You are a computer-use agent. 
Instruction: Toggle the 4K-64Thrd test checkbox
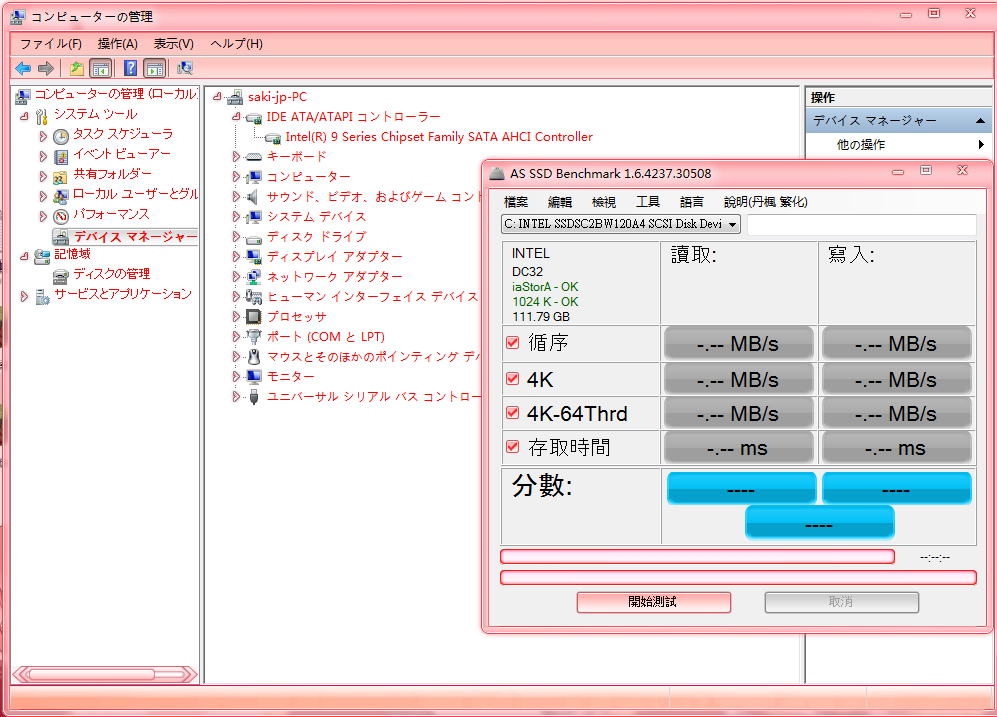point(513,413)
